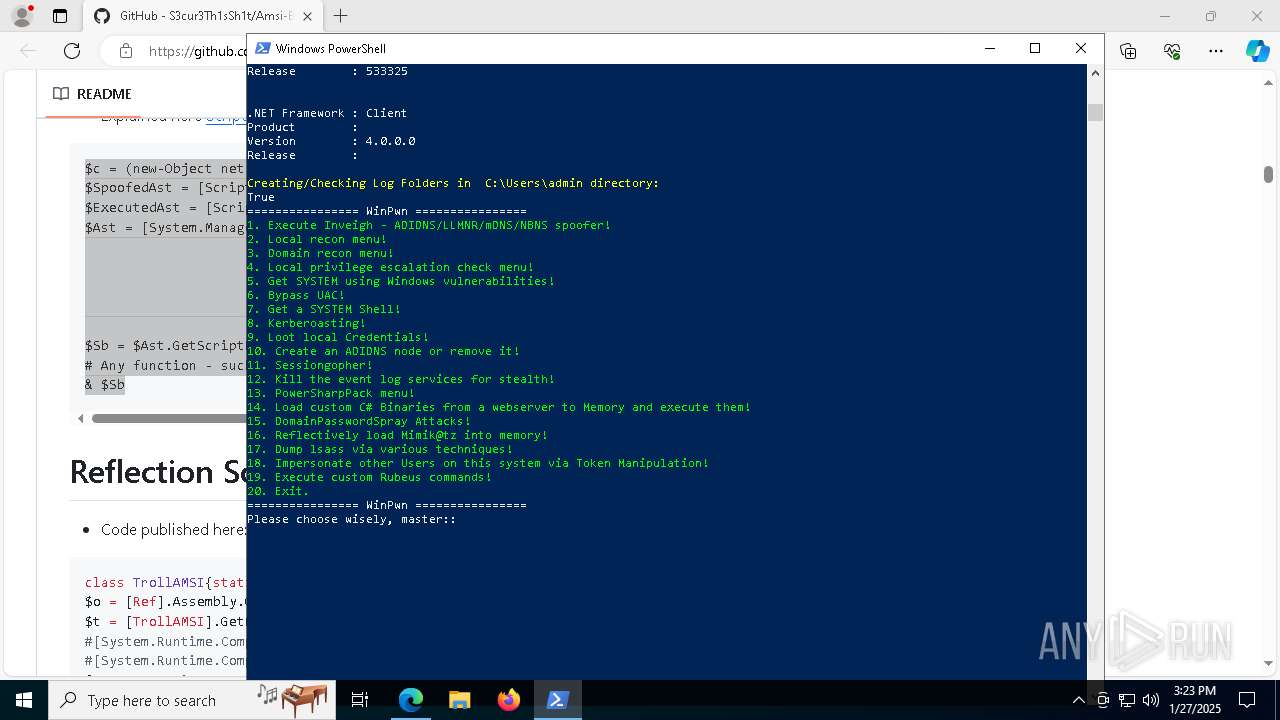This screenshot has height=720, width=1280.
Task: Click '20. Exit.' line
Action: 278,491
